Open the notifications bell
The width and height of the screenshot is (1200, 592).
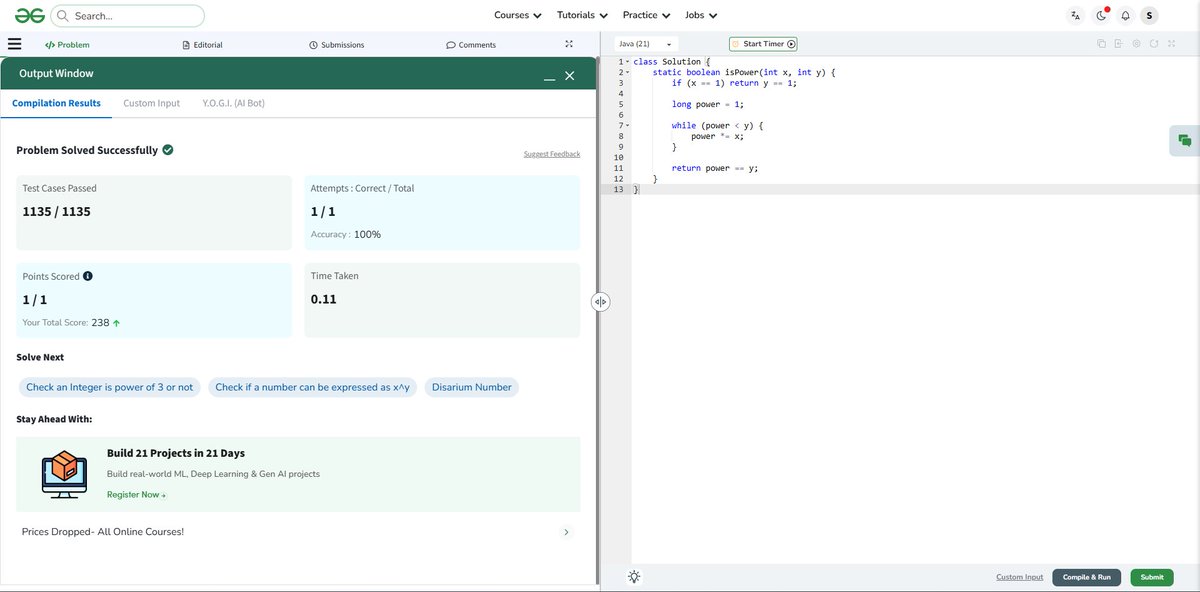1125,15
